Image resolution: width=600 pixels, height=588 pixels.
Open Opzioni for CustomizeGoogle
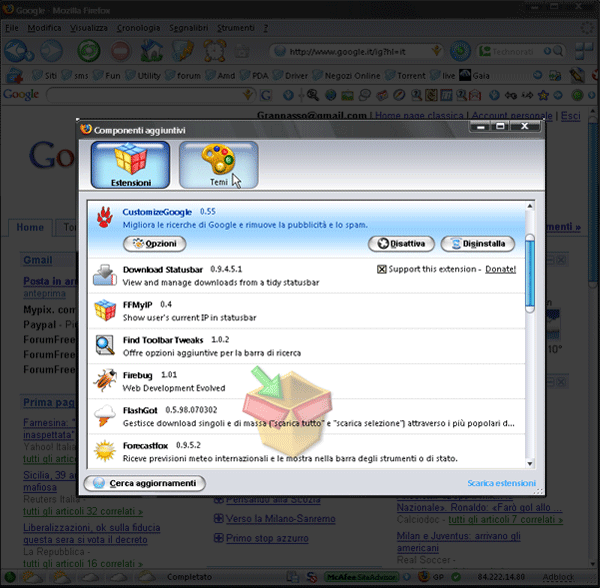pos(155,244)
